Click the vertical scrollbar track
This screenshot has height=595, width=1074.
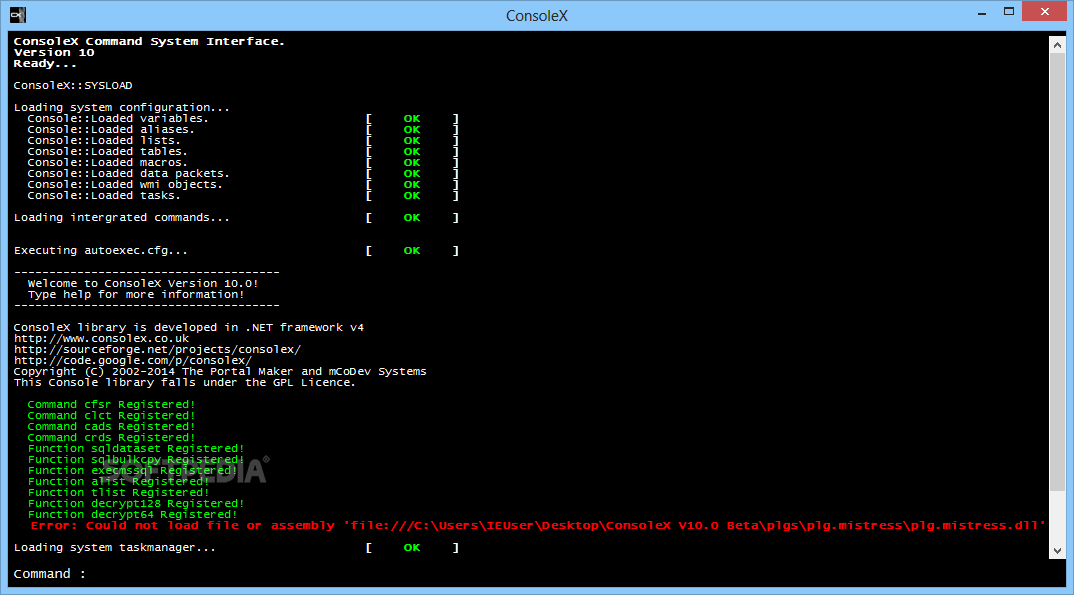click(1057, 298)
